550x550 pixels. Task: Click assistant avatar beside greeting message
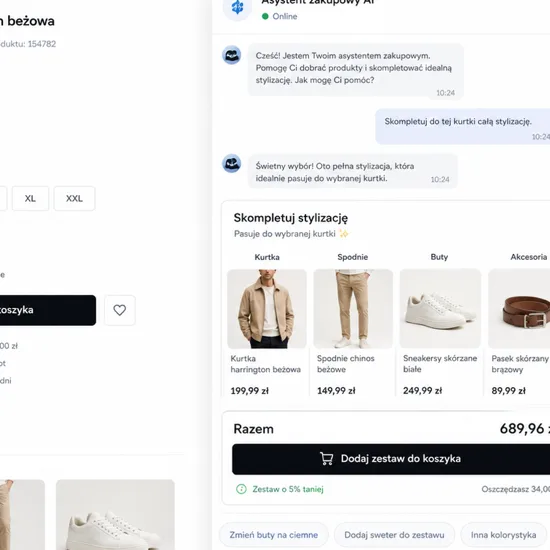point(232,55)
